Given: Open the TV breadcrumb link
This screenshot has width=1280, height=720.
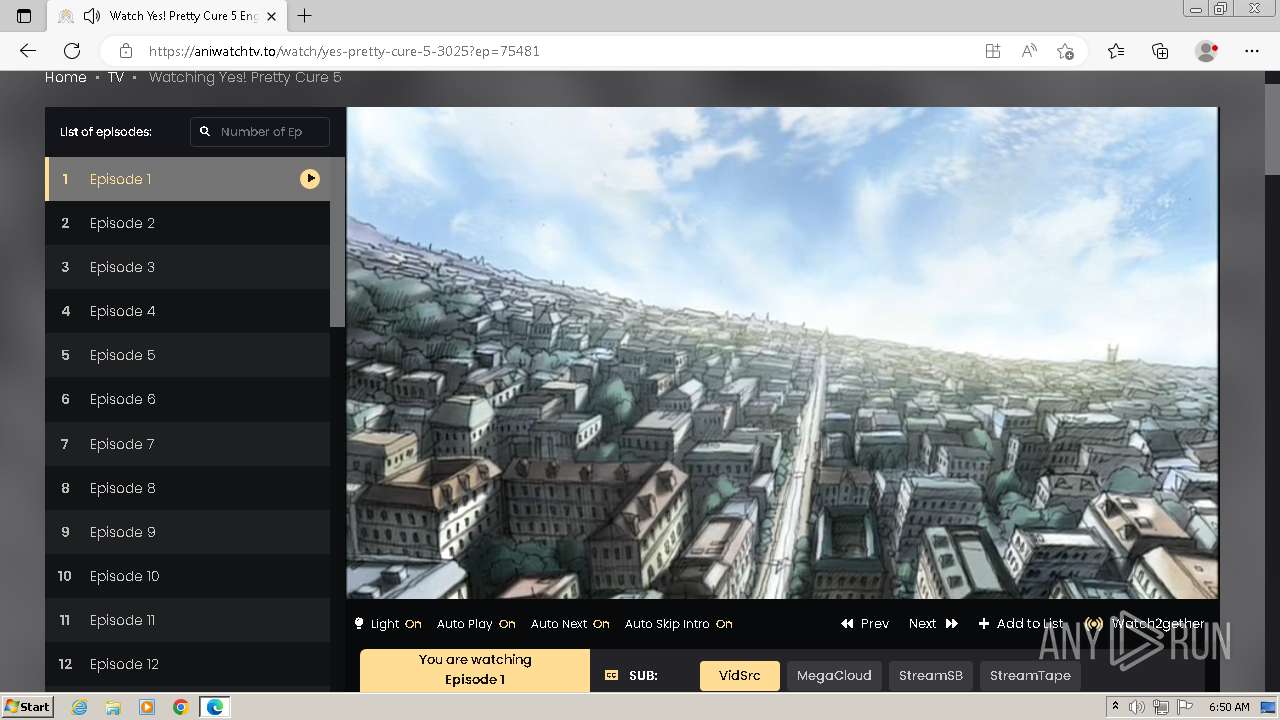Looking at the screenshot, I should (x=116, y=77).
